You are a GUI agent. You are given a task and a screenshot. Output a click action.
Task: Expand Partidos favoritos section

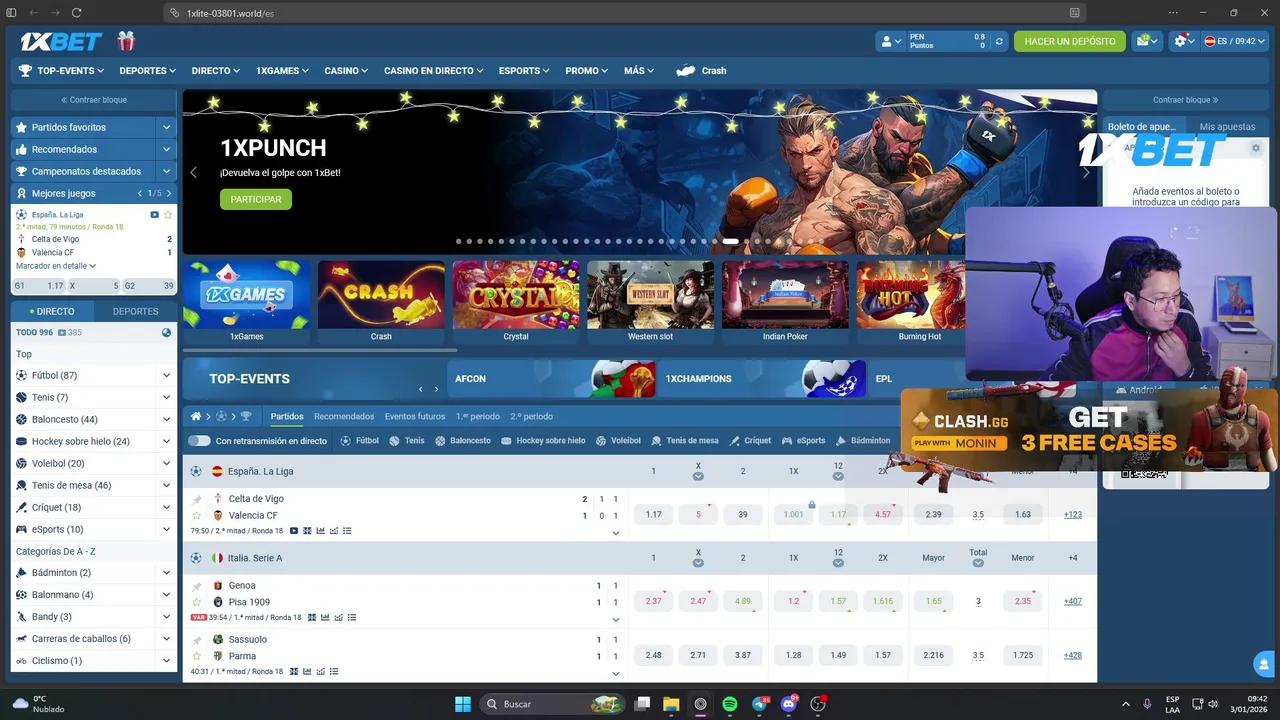[x=166, y=127]
